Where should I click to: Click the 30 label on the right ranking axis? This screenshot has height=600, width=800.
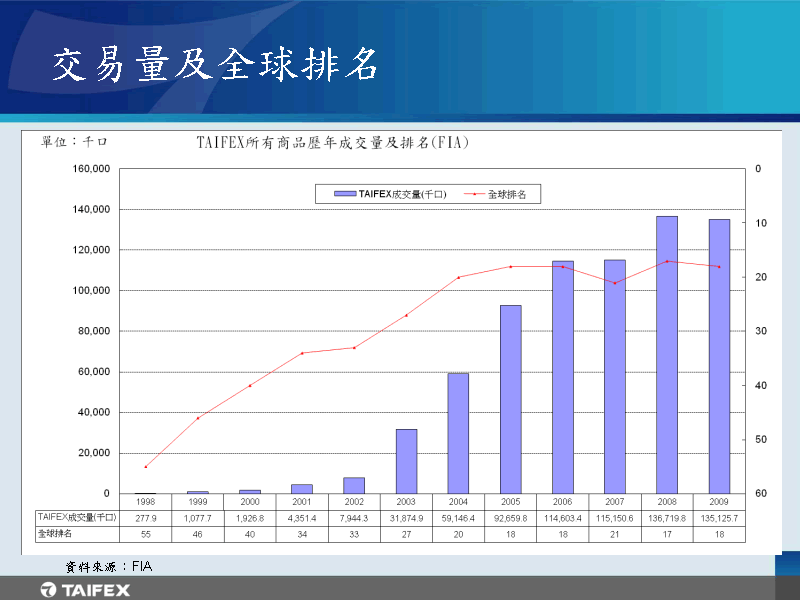[761, 331]
